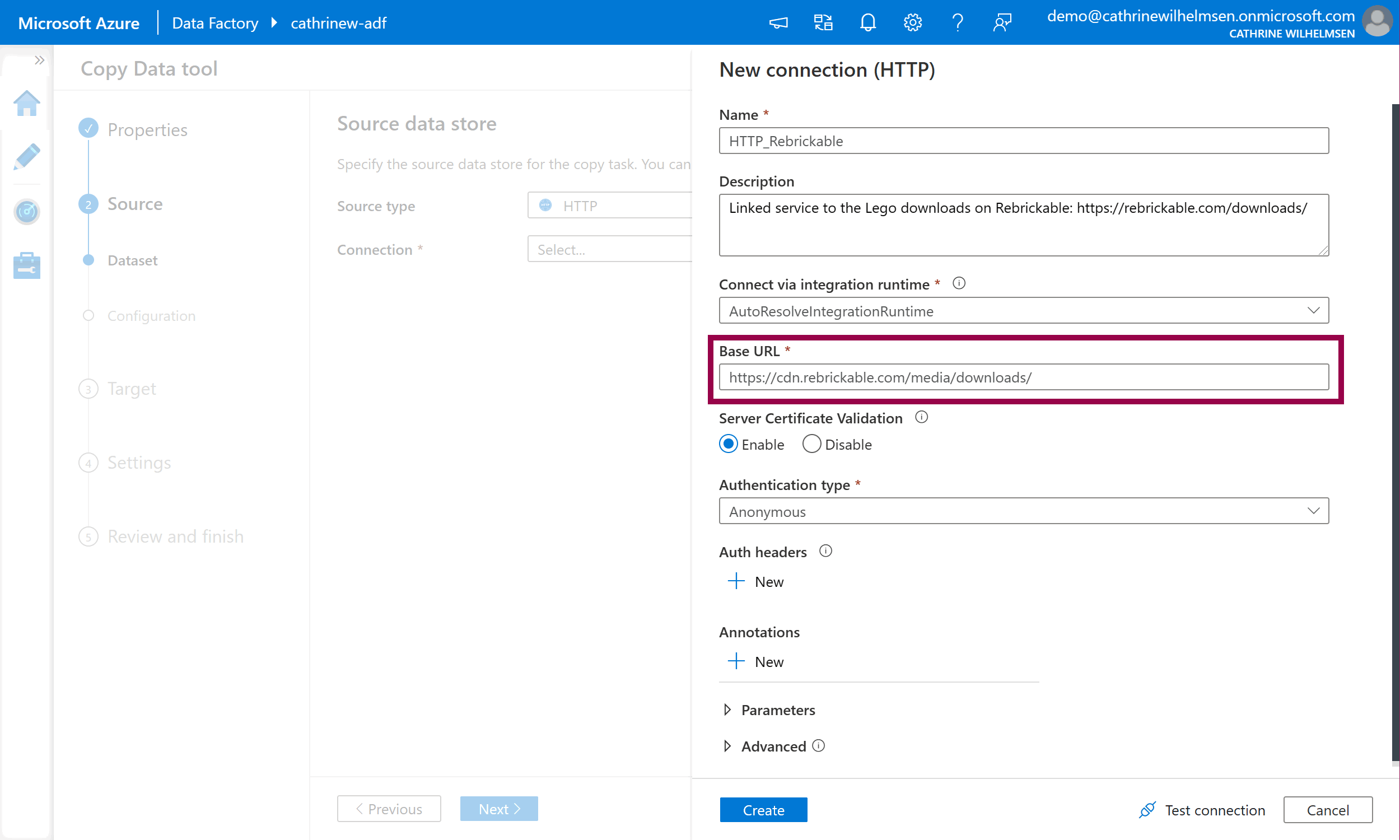1400x840 pixels.
Task: Expand the left sidebar chevrons
Action: [39, 60]
